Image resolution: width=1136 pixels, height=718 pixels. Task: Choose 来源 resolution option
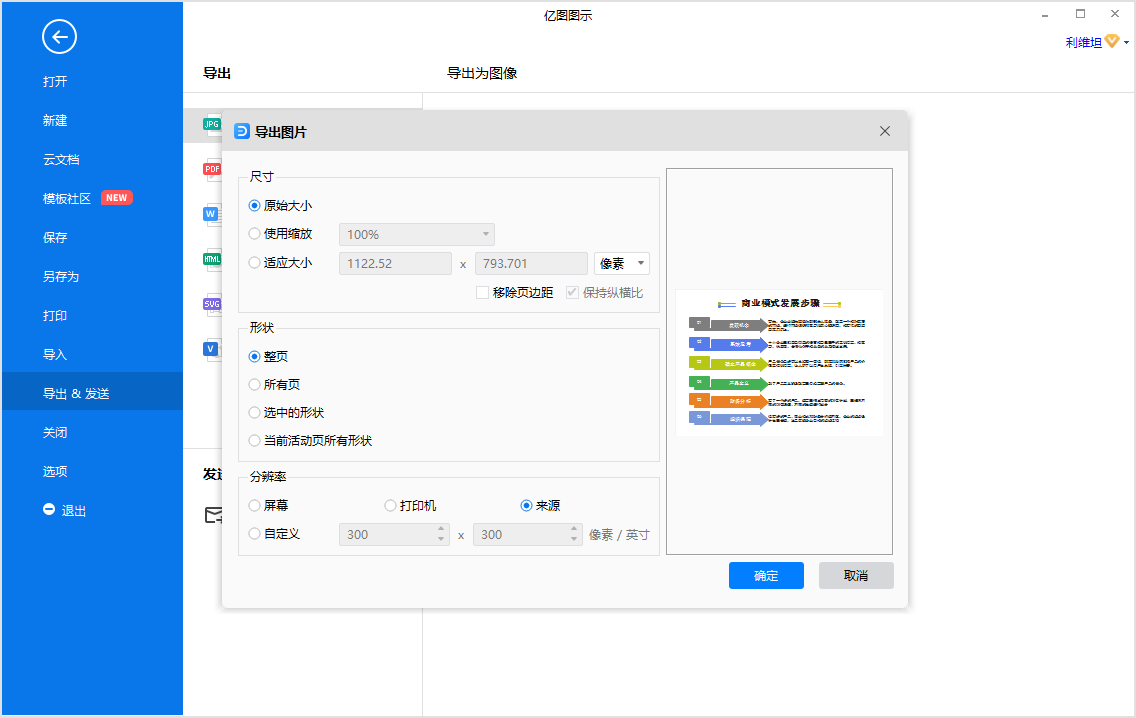(x=540, y=506)
